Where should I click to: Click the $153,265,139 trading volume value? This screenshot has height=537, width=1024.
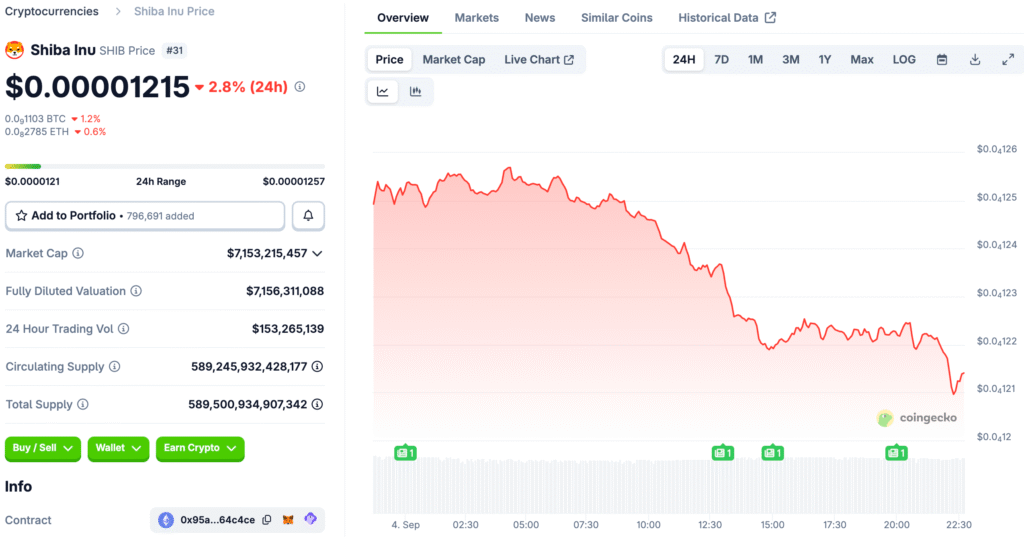pos(288,329)
